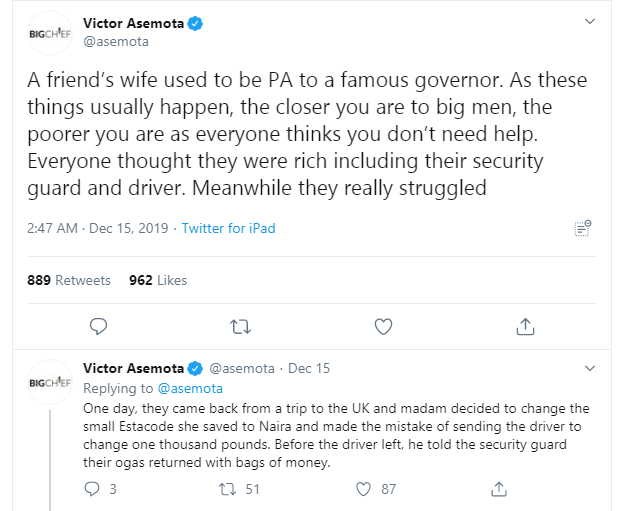Retweet the main tweet
The height and width of the screenshot is (511, 623).
pos(240,326)
